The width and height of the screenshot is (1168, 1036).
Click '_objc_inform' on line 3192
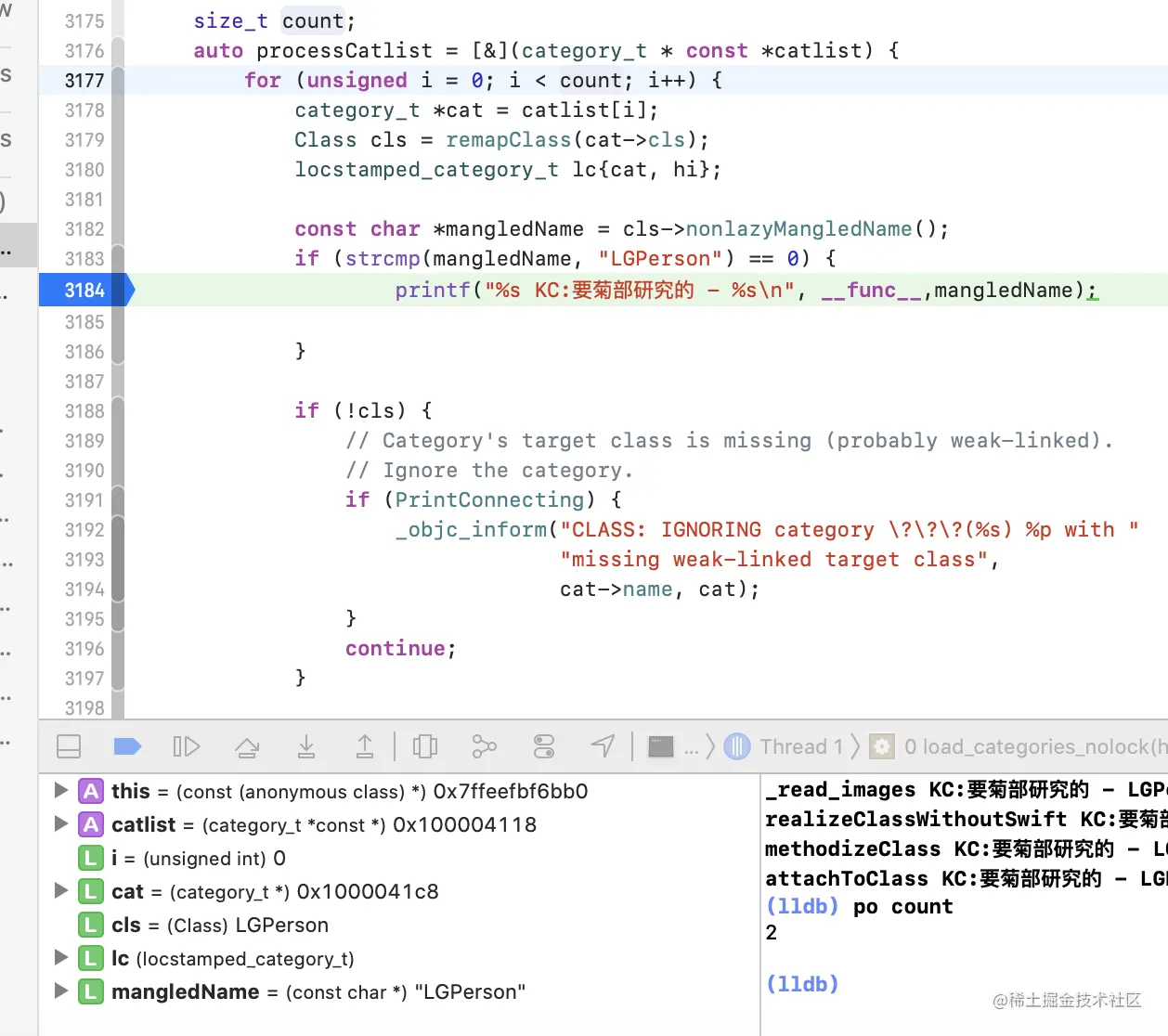point(471,530)
